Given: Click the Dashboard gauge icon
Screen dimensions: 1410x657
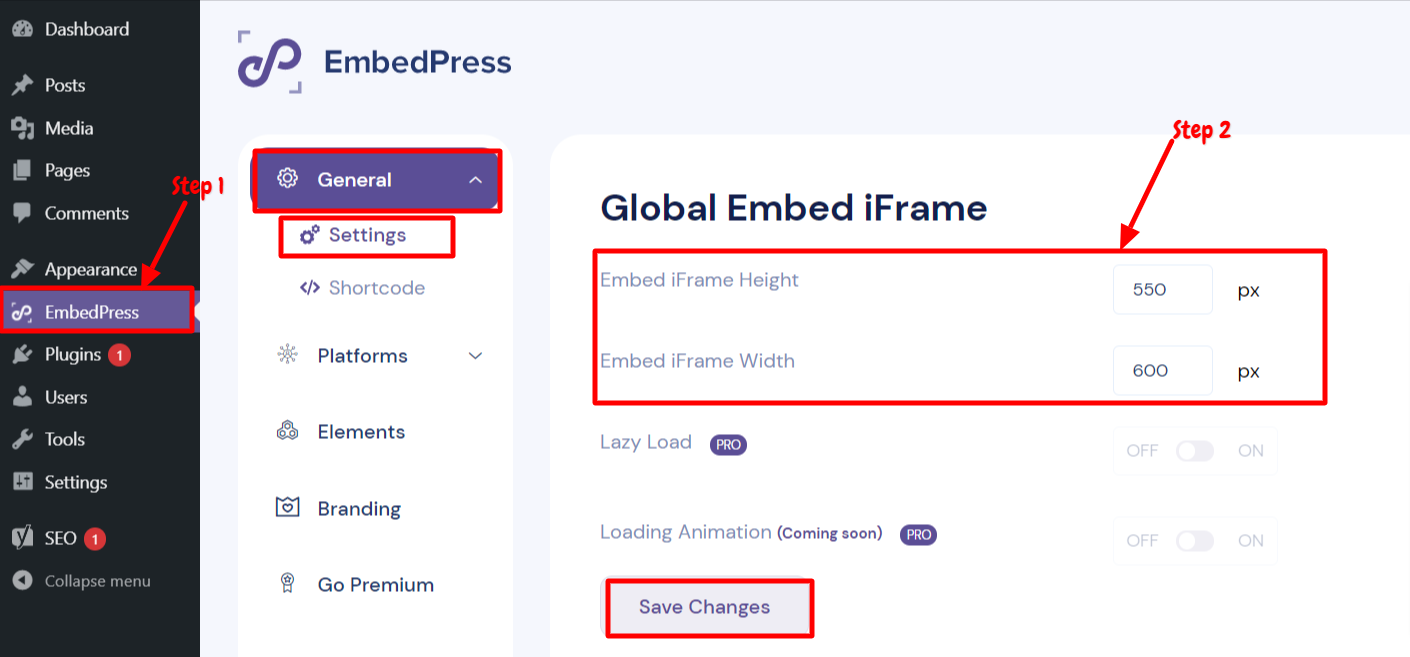Looking at the screenshot, I should [22, 30].
